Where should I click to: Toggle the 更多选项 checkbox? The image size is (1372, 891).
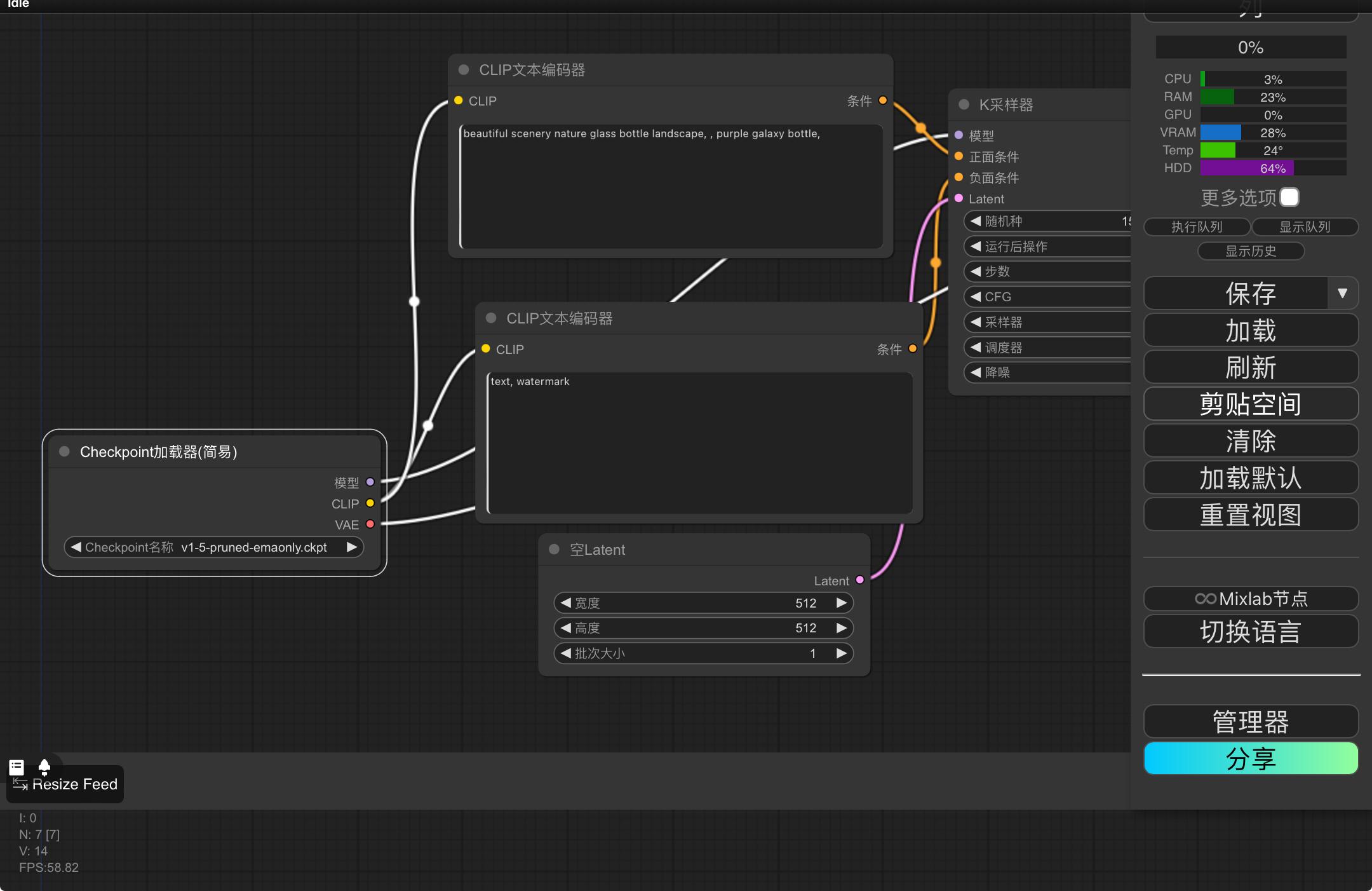[x=1289, y=197]
